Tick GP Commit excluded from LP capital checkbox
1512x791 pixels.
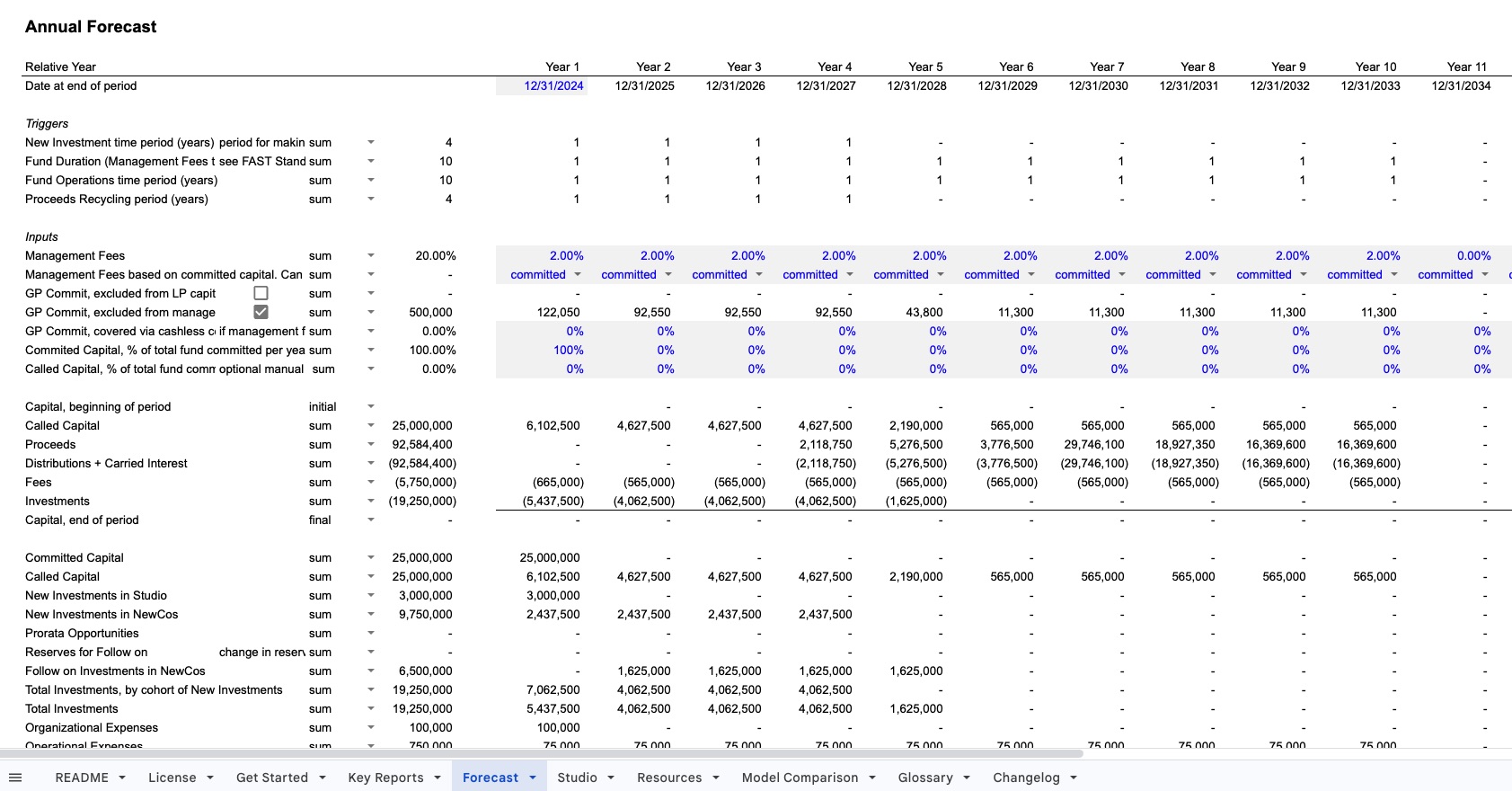click(x=261, y=293)
